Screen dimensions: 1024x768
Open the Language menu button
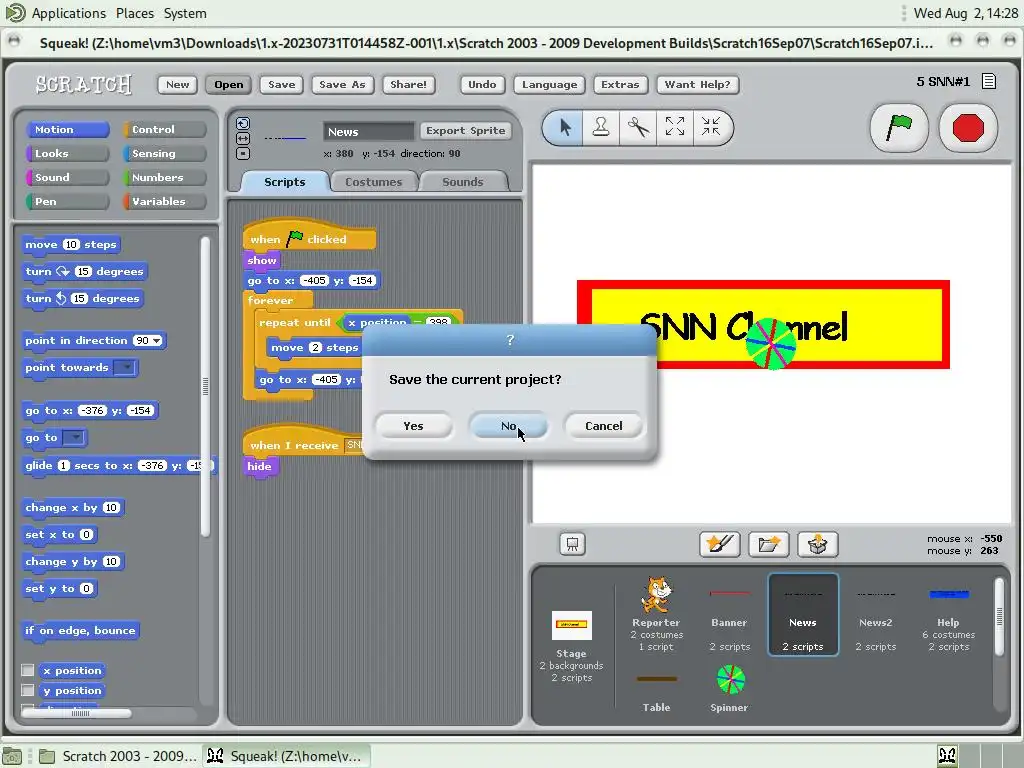549,84
